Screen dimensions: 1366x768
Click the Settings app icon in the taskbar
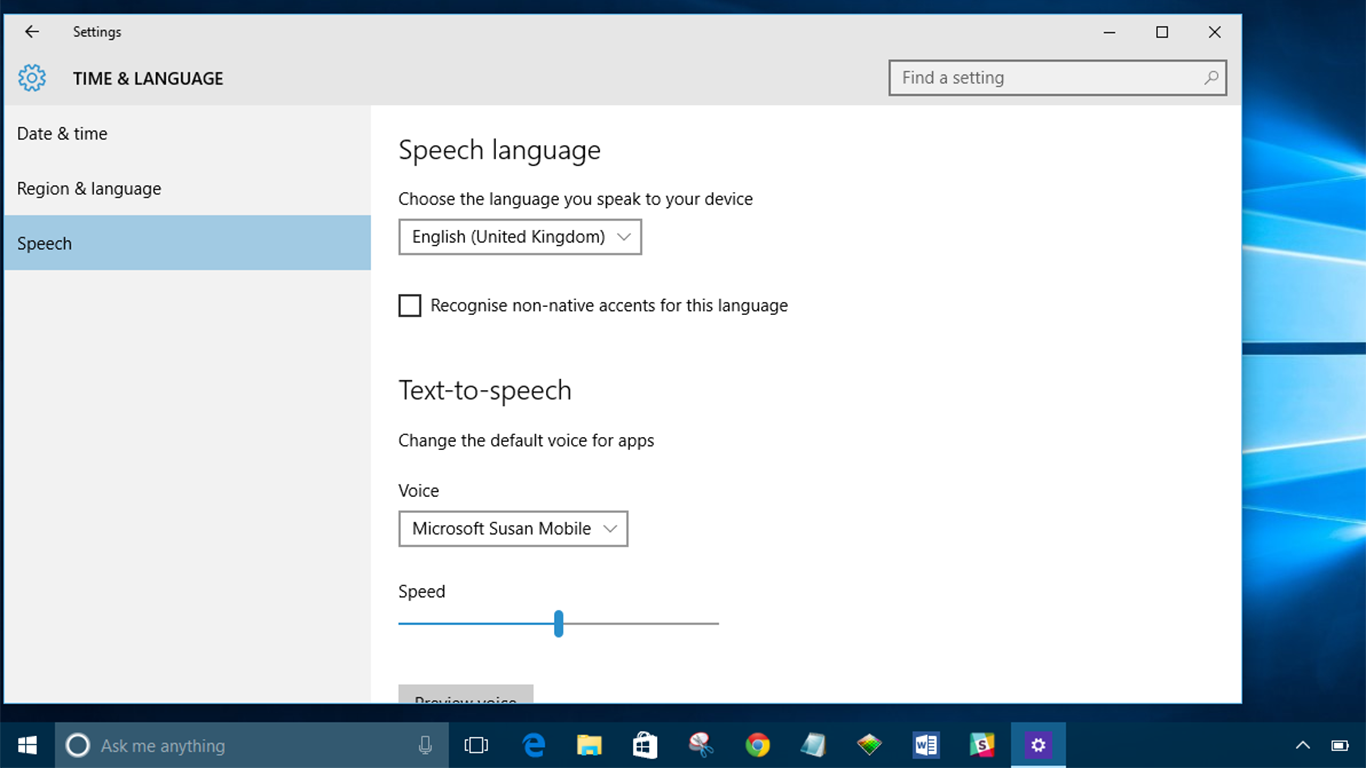(x=1038, y=745)
